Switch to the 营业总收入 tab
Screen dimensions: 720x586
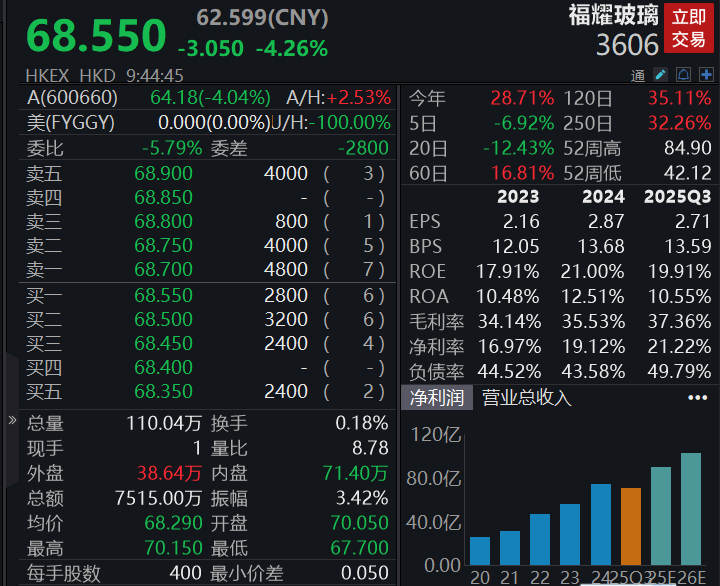[x=526, y=397]
